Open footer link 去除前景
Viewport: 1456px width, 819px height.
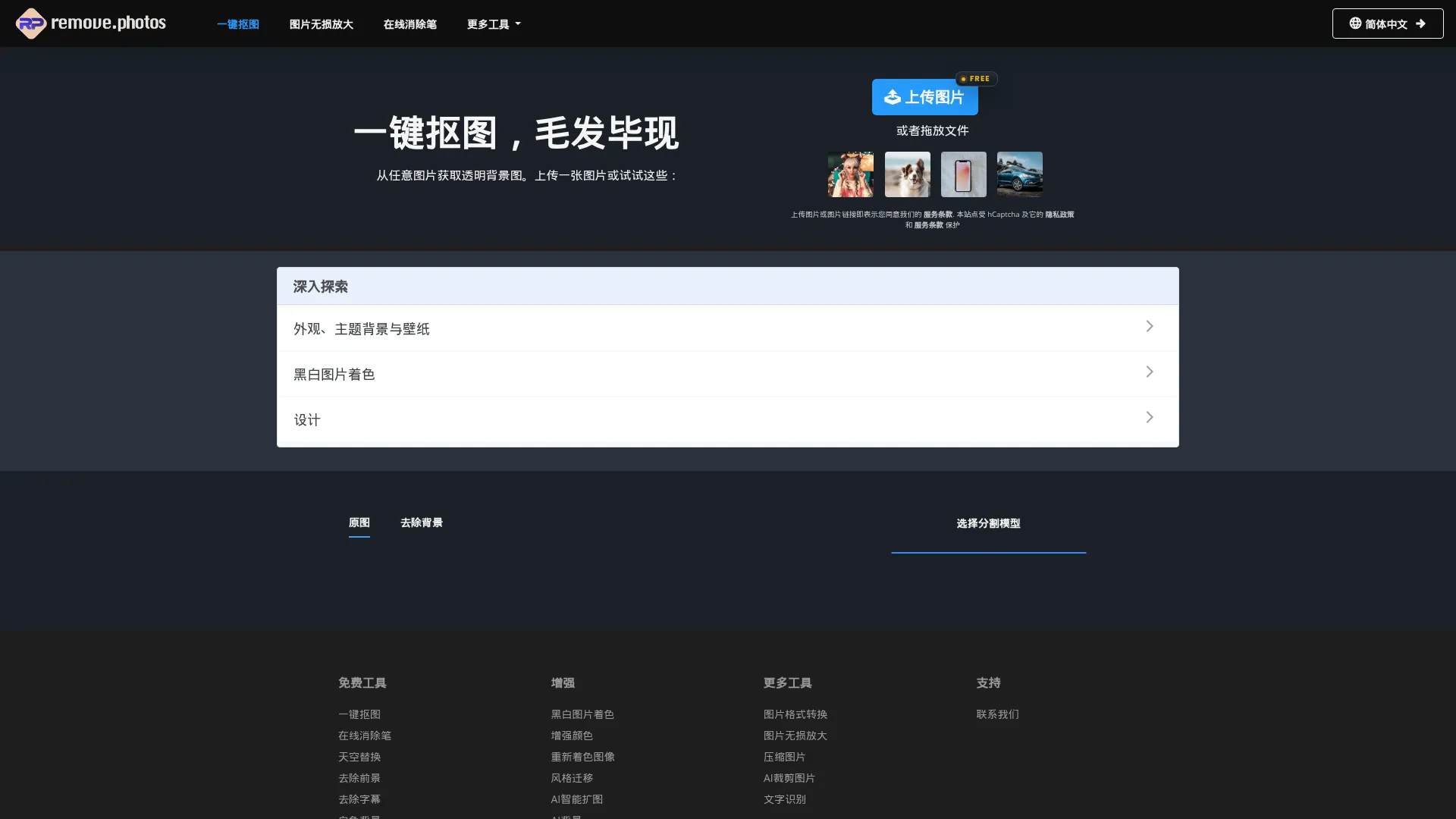coord(359,778)
